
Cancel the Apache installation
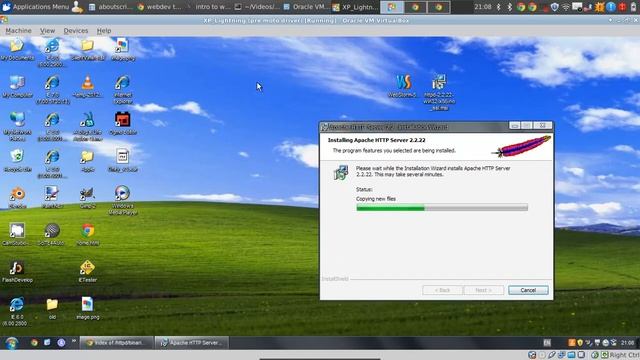tap(528, 290)
